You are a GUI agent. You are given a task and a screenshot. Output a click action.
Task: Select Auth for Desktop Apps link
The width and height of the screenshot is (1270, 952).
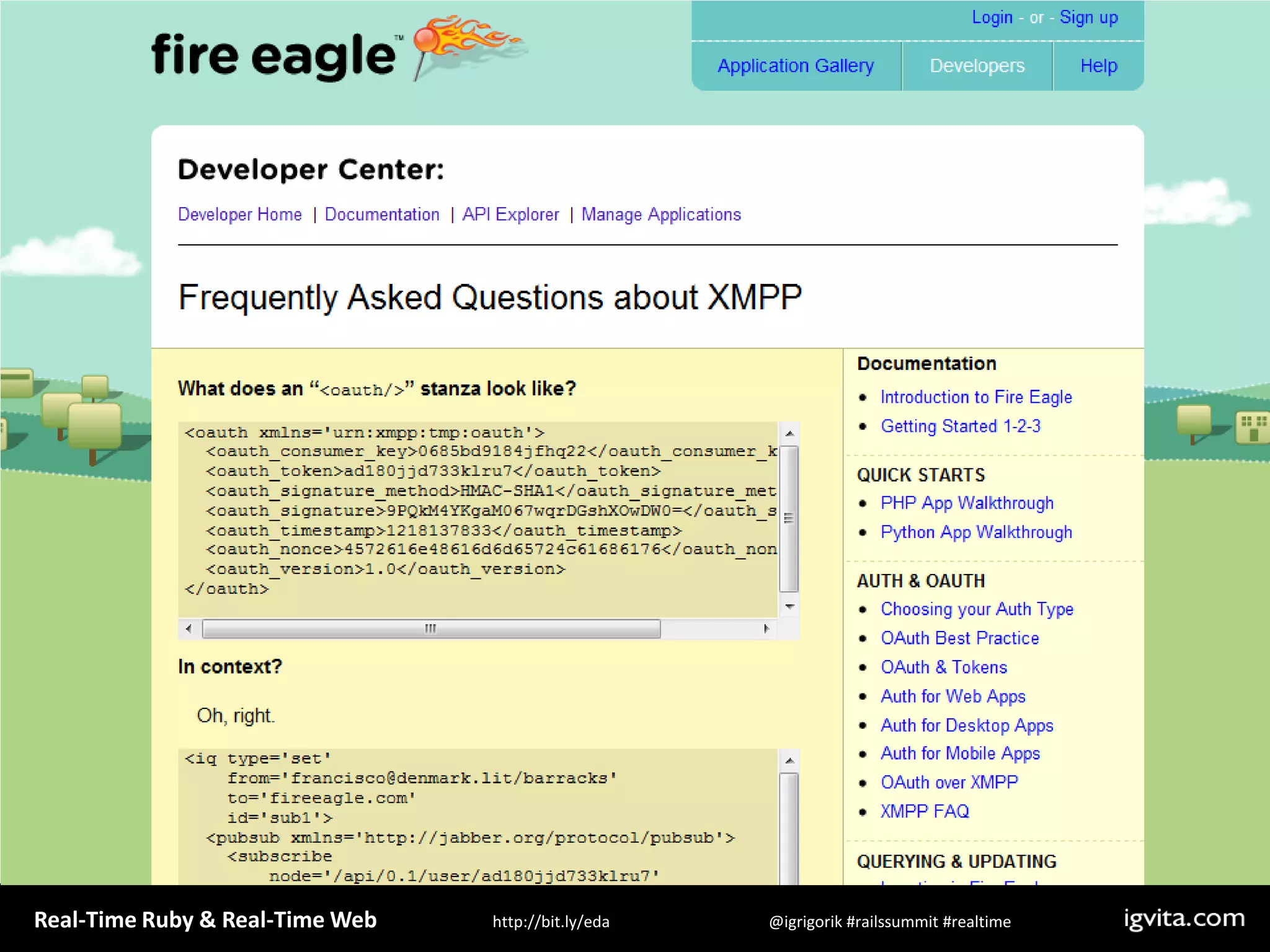point(967,725)
